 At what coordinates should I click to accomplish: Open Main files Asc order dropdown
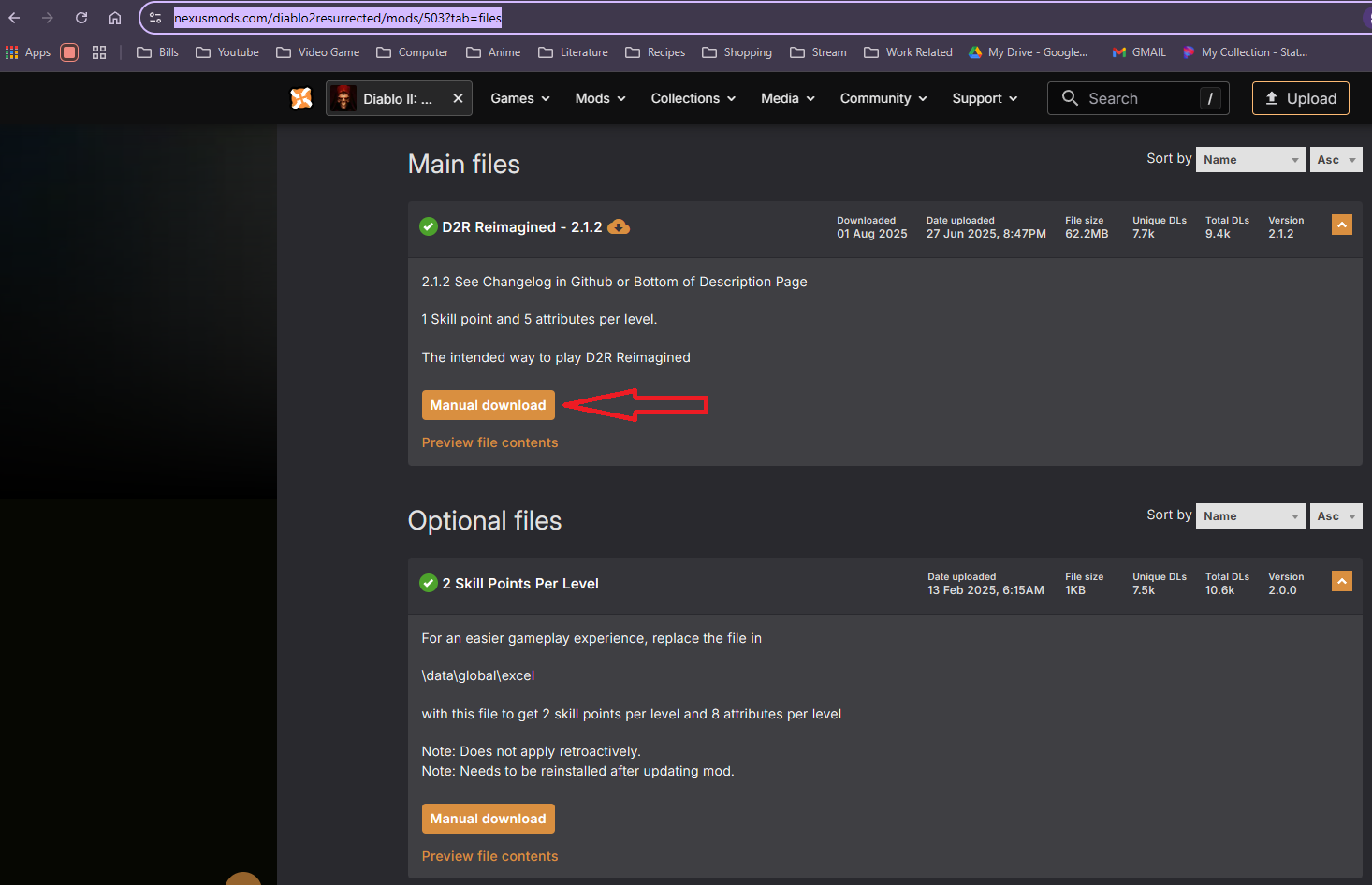point(1336,160)
